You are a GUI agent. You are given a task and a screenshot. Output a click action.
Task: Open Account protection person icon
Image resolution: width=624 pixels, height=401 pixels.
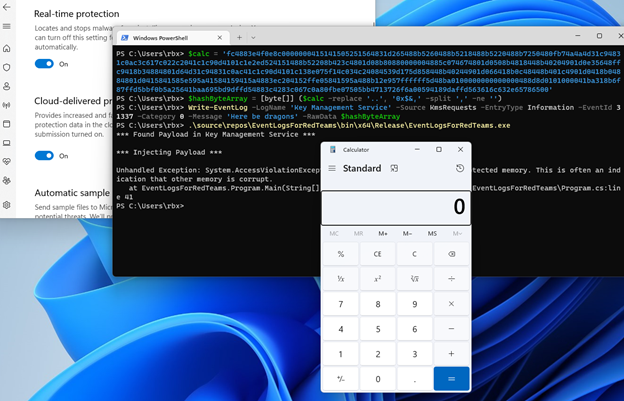[x=7, y=85]
